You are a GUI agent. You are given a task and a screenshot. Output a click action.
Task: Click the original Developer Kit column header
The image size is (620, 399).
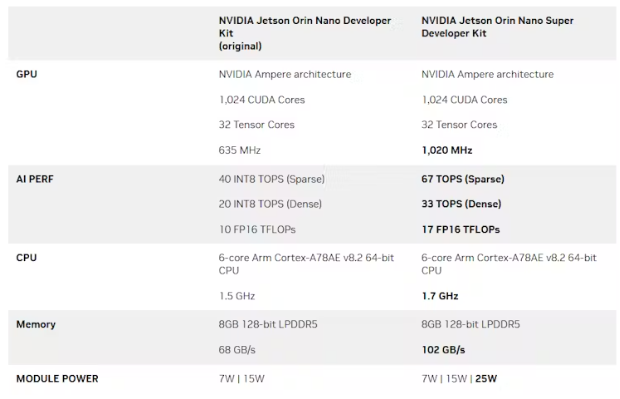point(305,33)
